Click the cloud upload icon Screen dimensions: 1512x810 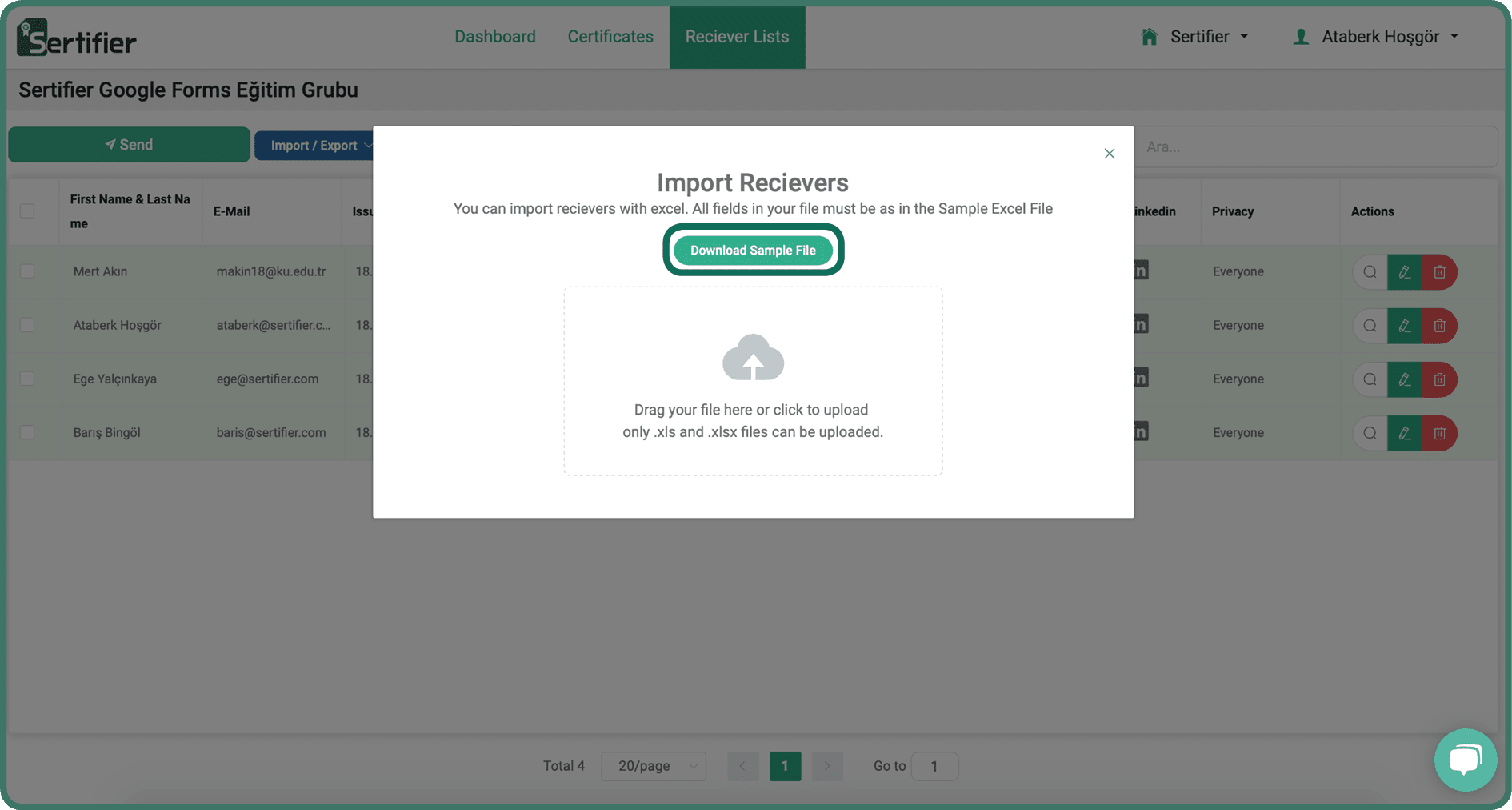(x=753, y=357)
